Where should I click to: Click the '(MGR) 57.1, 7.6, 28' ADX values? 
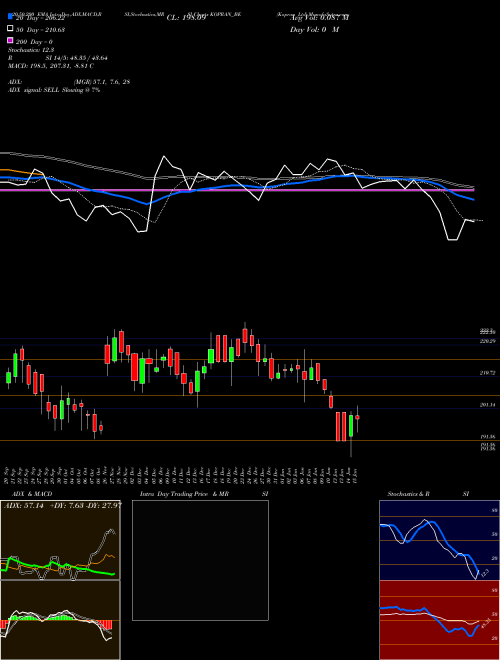[x=102, y=82]
